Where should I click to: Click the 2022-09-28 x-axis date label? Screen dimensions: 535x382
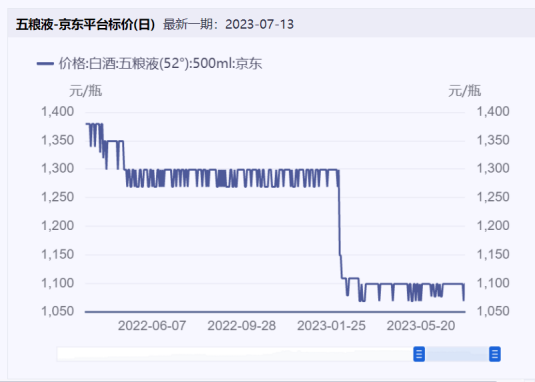[242, 326]
